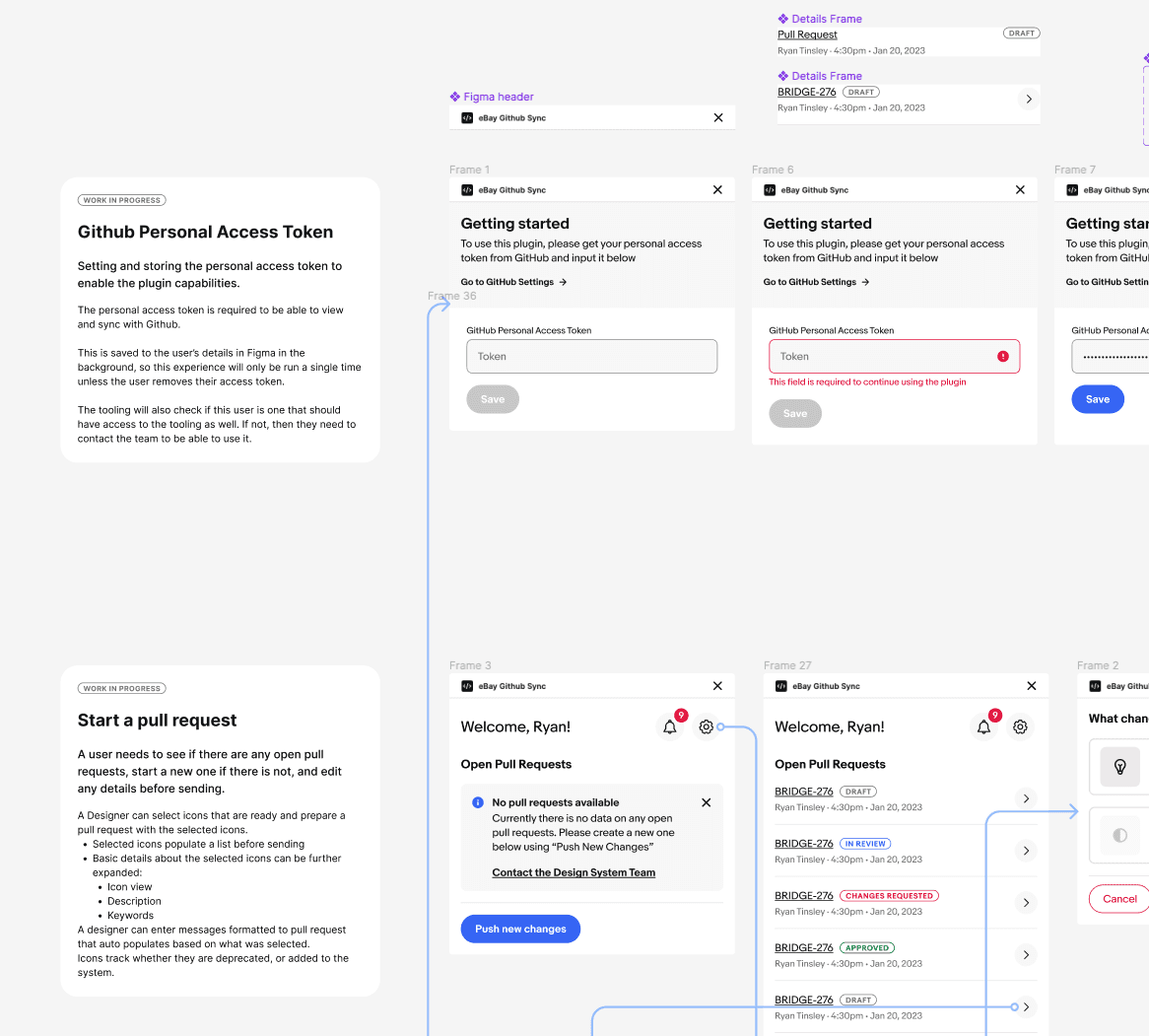
Task: Expand the CHANGES REQUESTED pull request chevron
Action: click(1026, 903)
